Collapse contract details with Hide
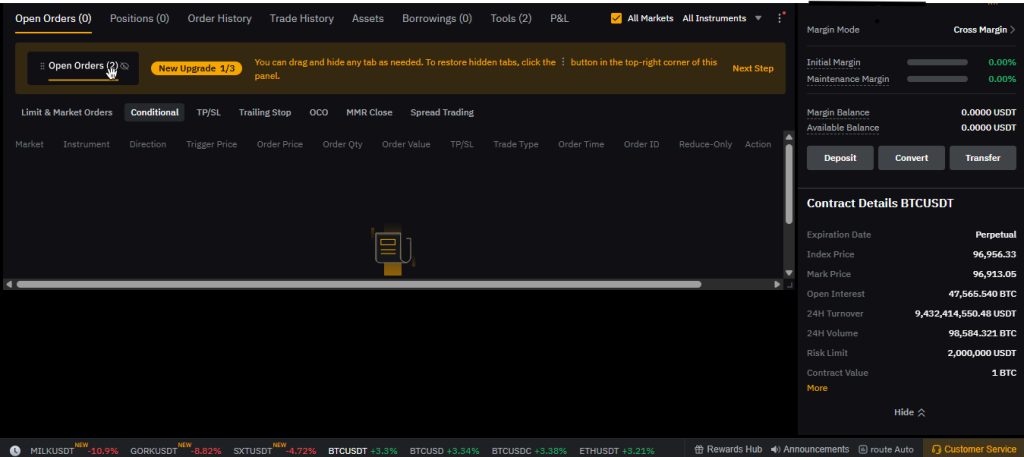Image resolution: width=1024 pixels, height=457 pixels. tap(910, 413)
